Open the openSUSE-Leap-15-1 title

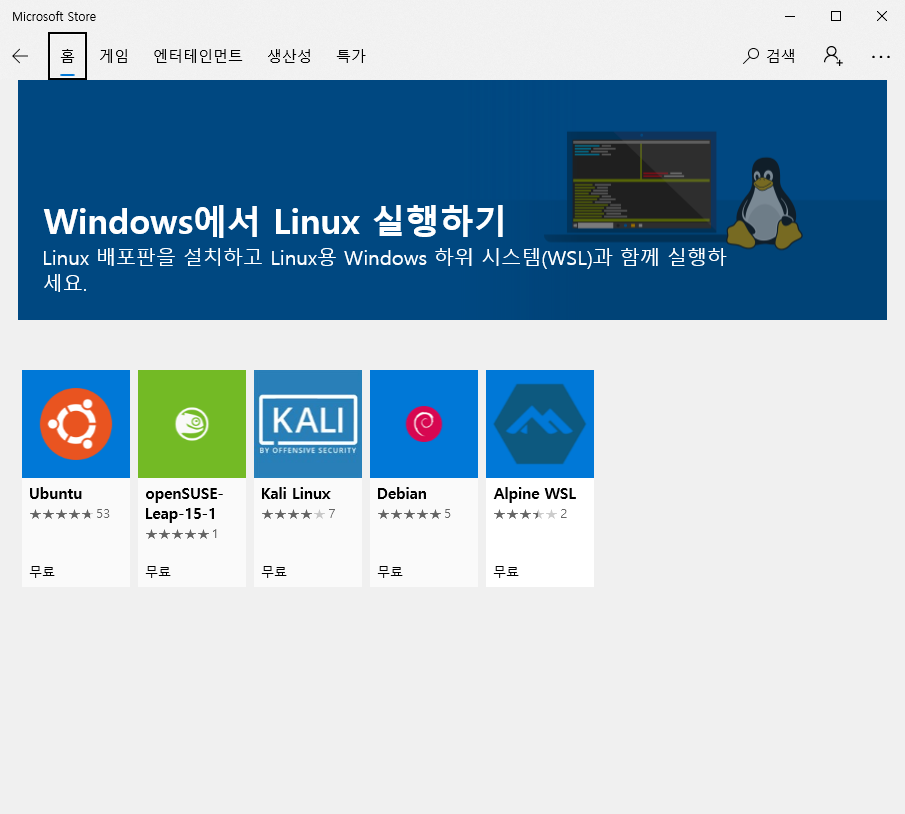coord(184,503)
